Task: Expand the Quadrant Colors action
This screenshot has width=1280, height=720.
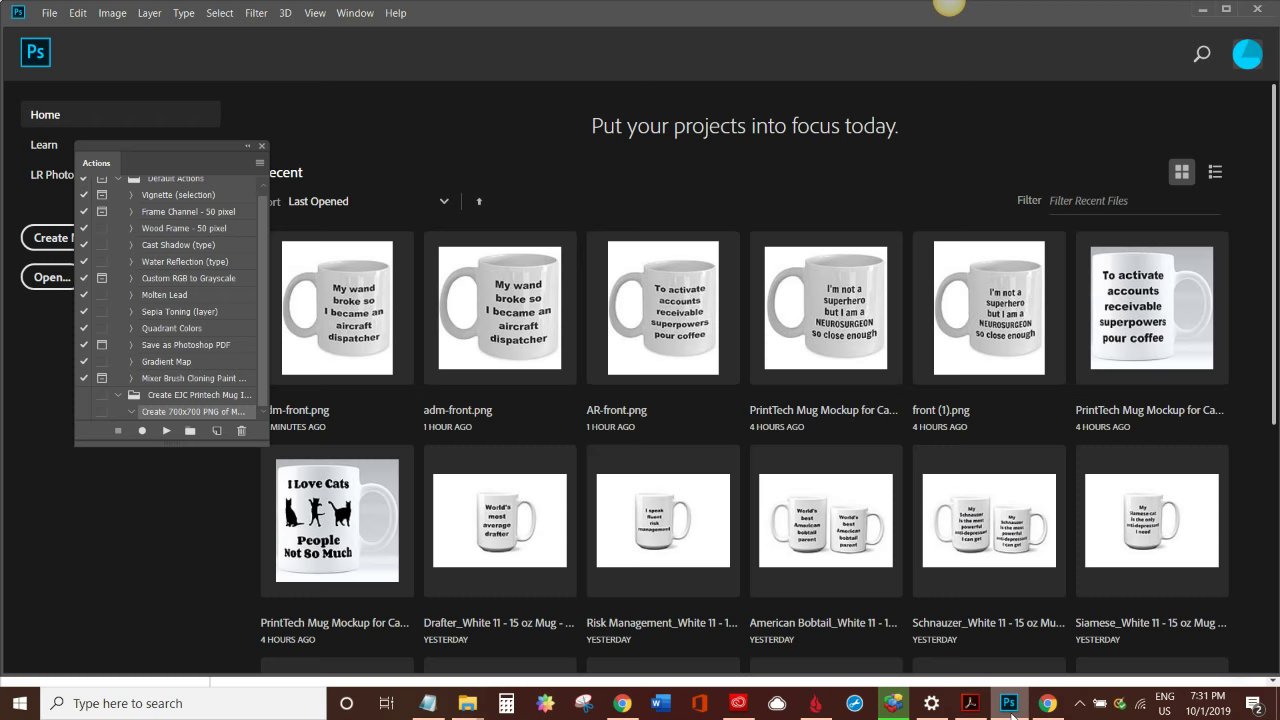Action: pos(131,328)
